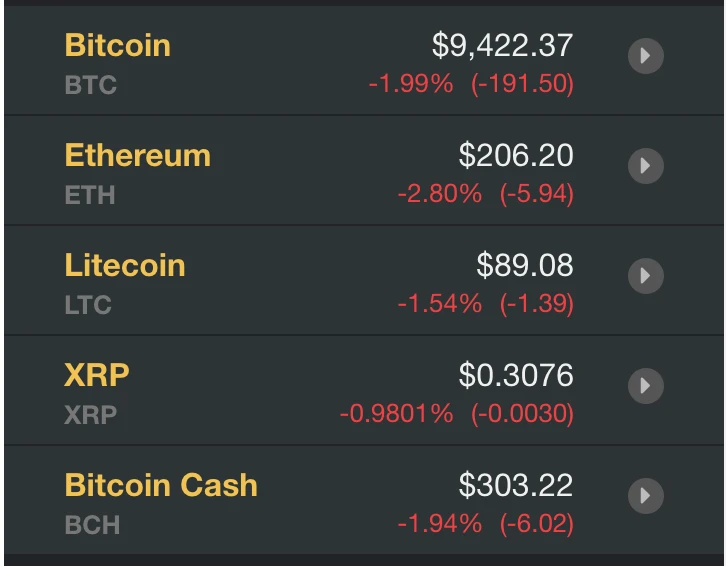The image size is (726, 566).
Task: Tap Bitcoin's -1.99% change value
Action: tap(410, 85)
